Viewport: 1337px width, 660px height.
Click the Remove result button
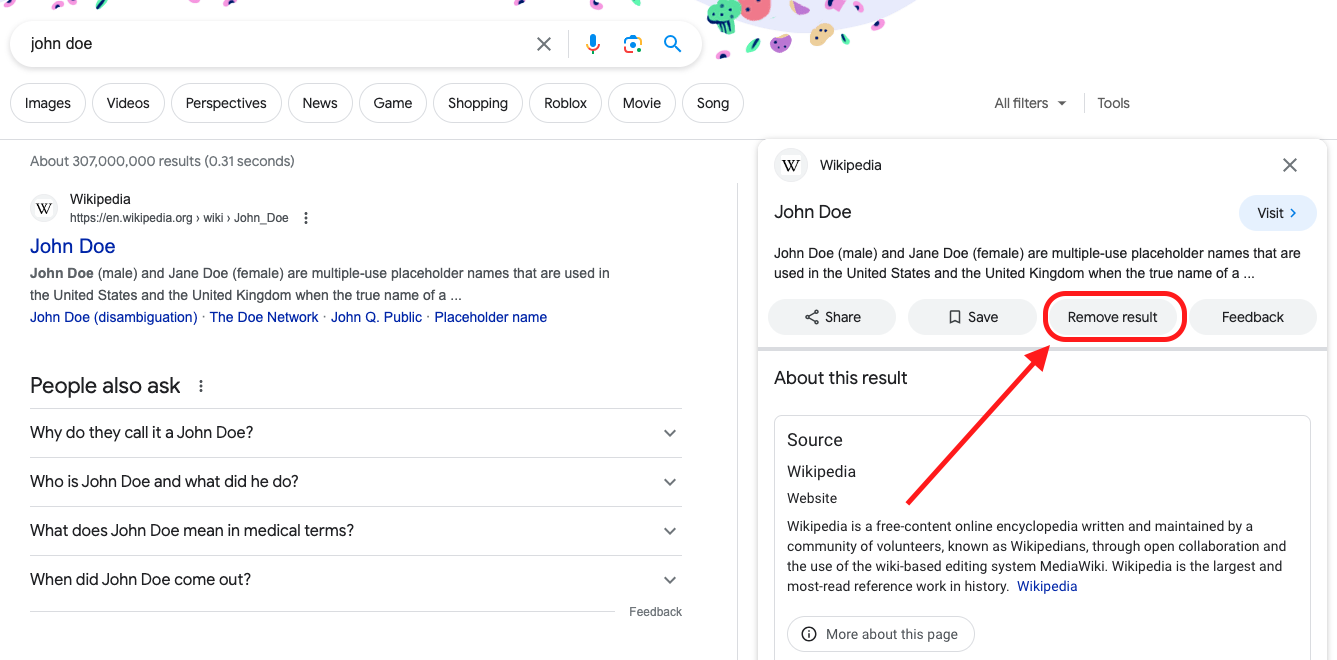tap(1113, 316)
